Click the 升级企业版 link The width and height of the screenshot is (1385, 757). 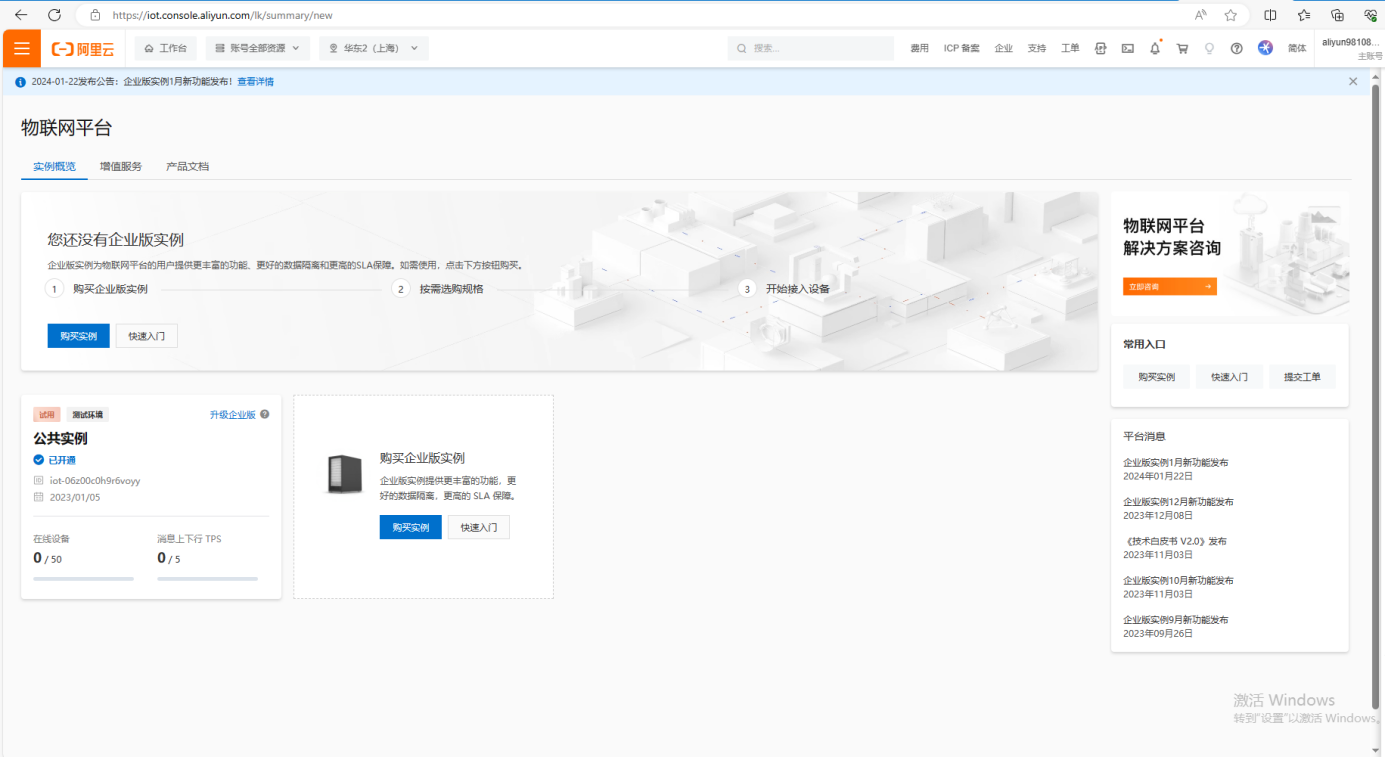pos(233,414)
